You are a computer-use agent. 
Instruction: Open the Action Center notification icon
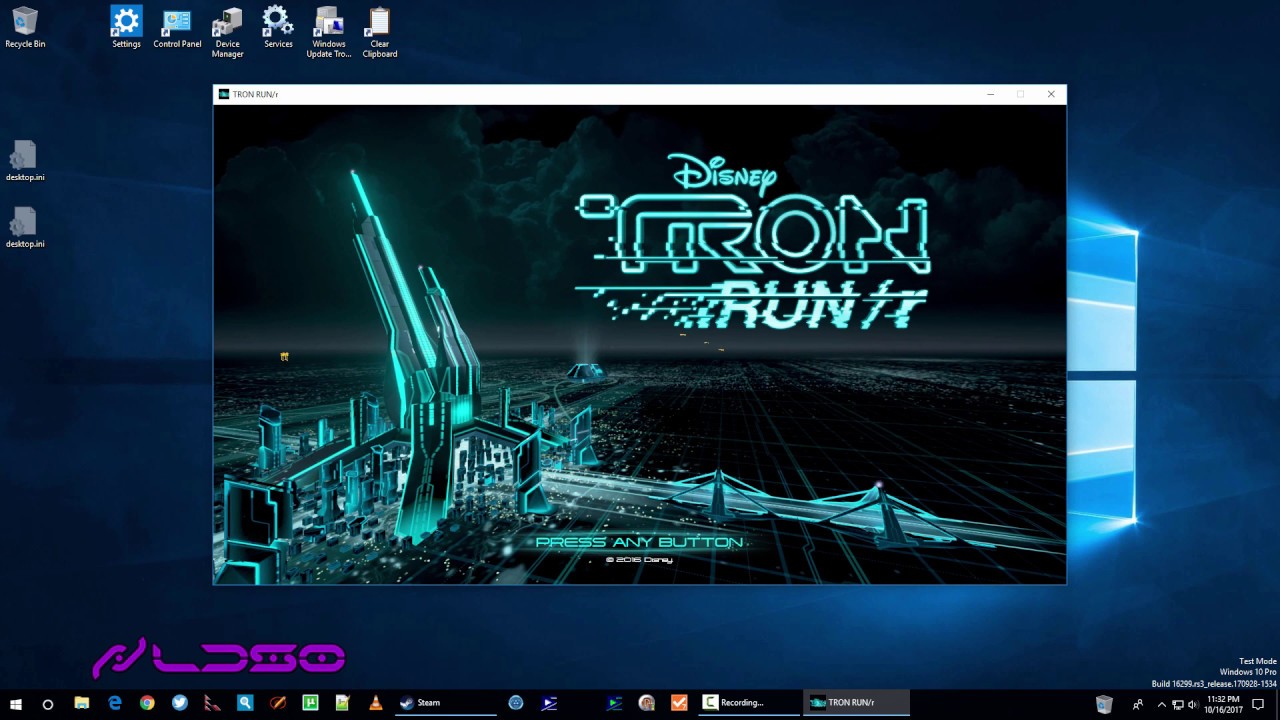(x=1259, y=704)
